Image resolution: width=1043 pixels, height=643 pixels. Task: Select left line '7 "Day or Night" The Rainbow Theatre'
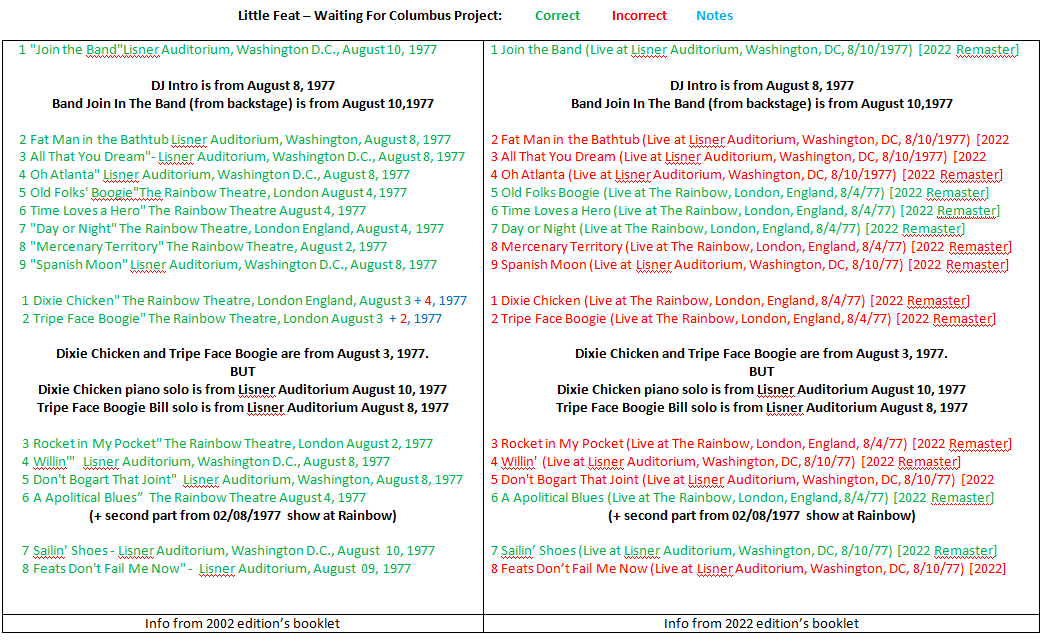point(231,229)
